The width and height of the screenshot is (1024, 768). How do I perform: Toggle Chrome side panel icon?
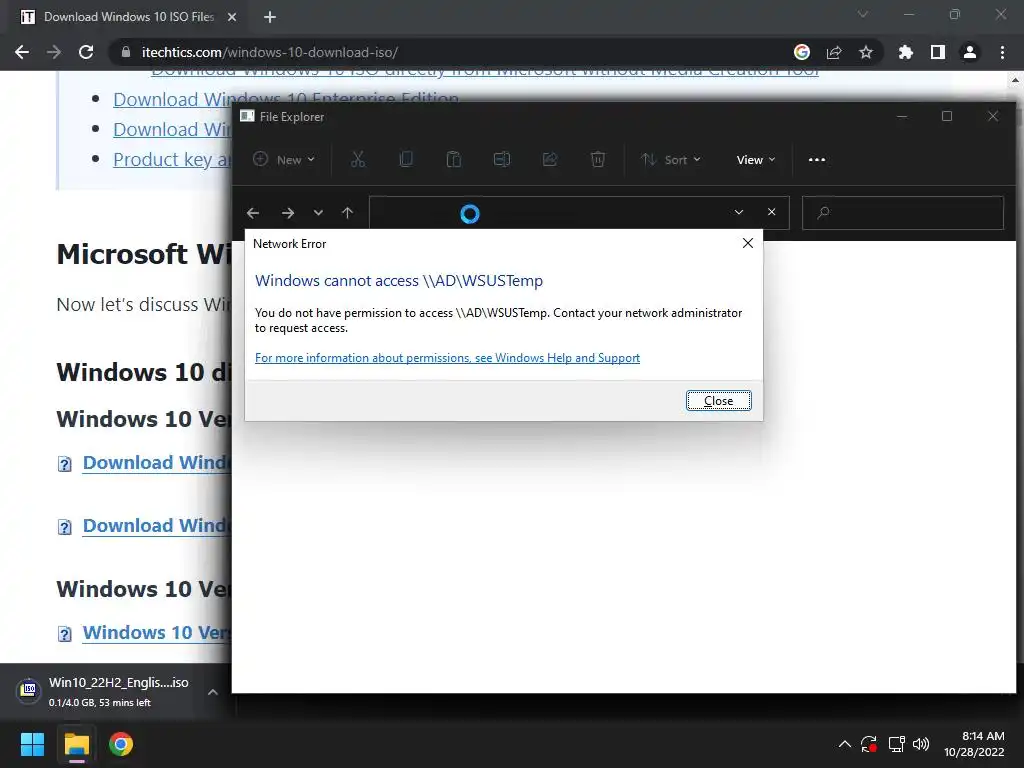click(x=938, y=52)
